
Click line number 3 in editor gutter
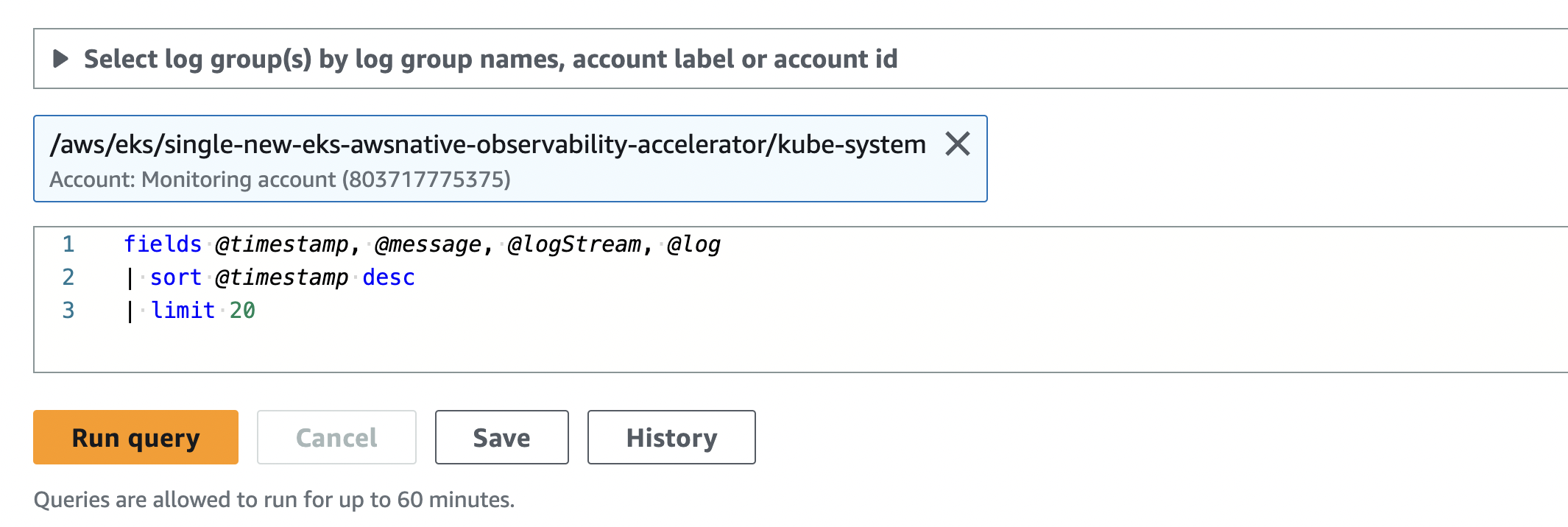(68, 311)
